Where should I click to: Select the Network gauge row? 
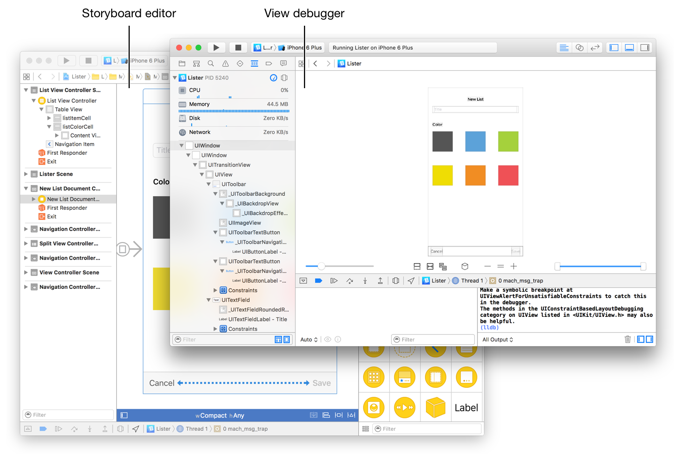tap(233, 132)
